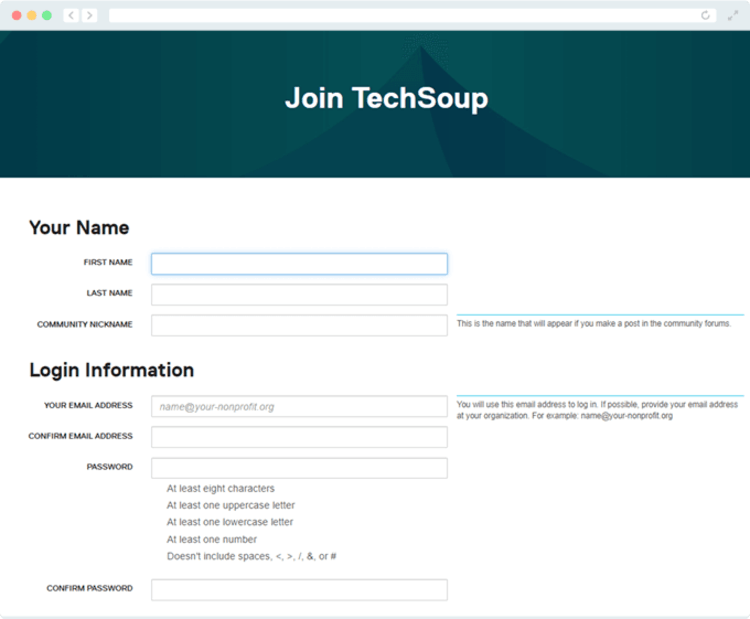Focus the Confirm Email Address field
The image size is (750, 619).
point(299,437)
